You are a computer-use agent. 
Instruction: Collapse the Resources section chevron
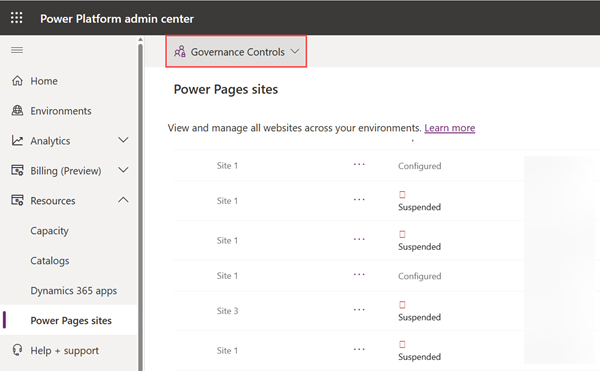(123, 200)
